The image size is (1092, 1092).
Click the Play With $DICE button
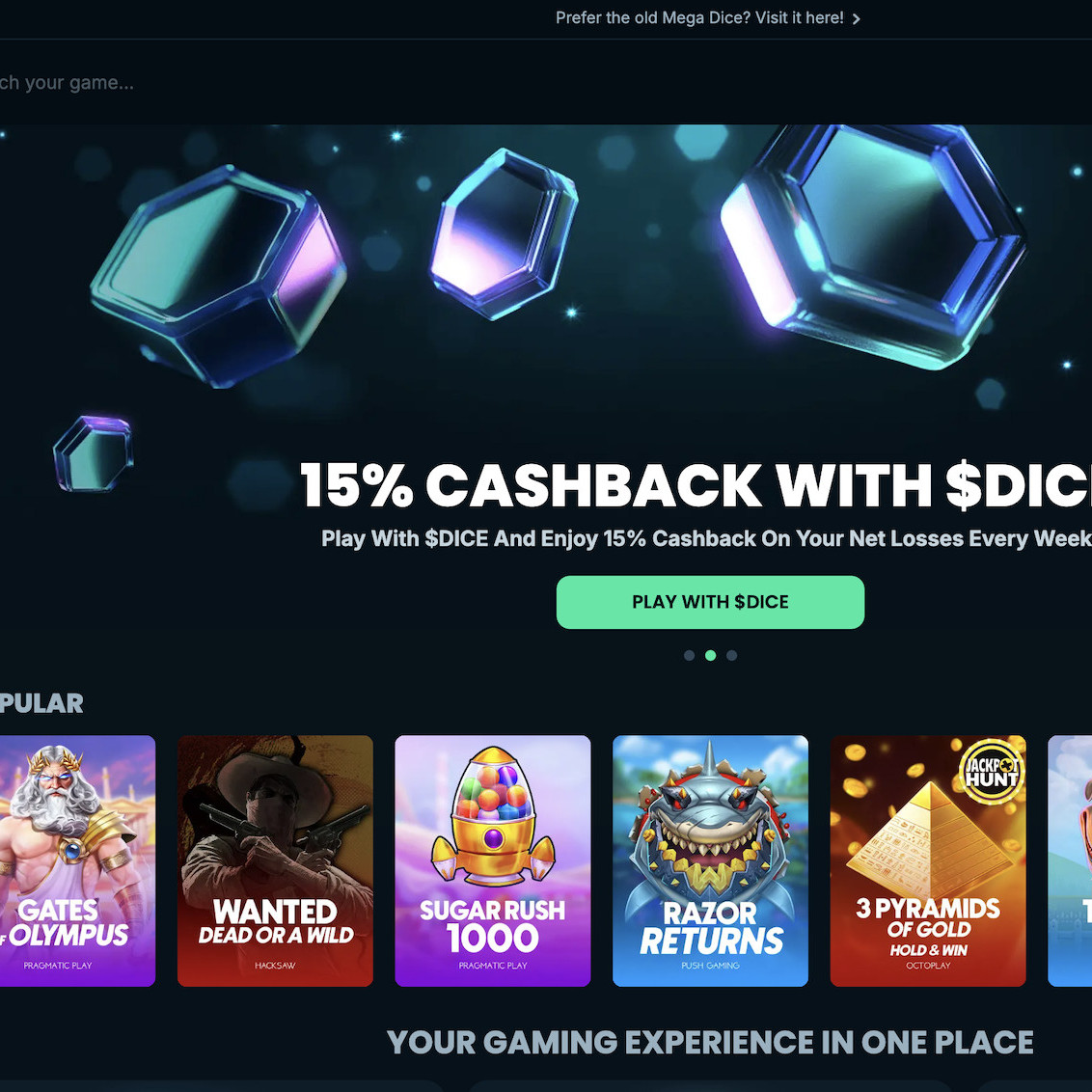pyautogui.click(x=710, y=602)
